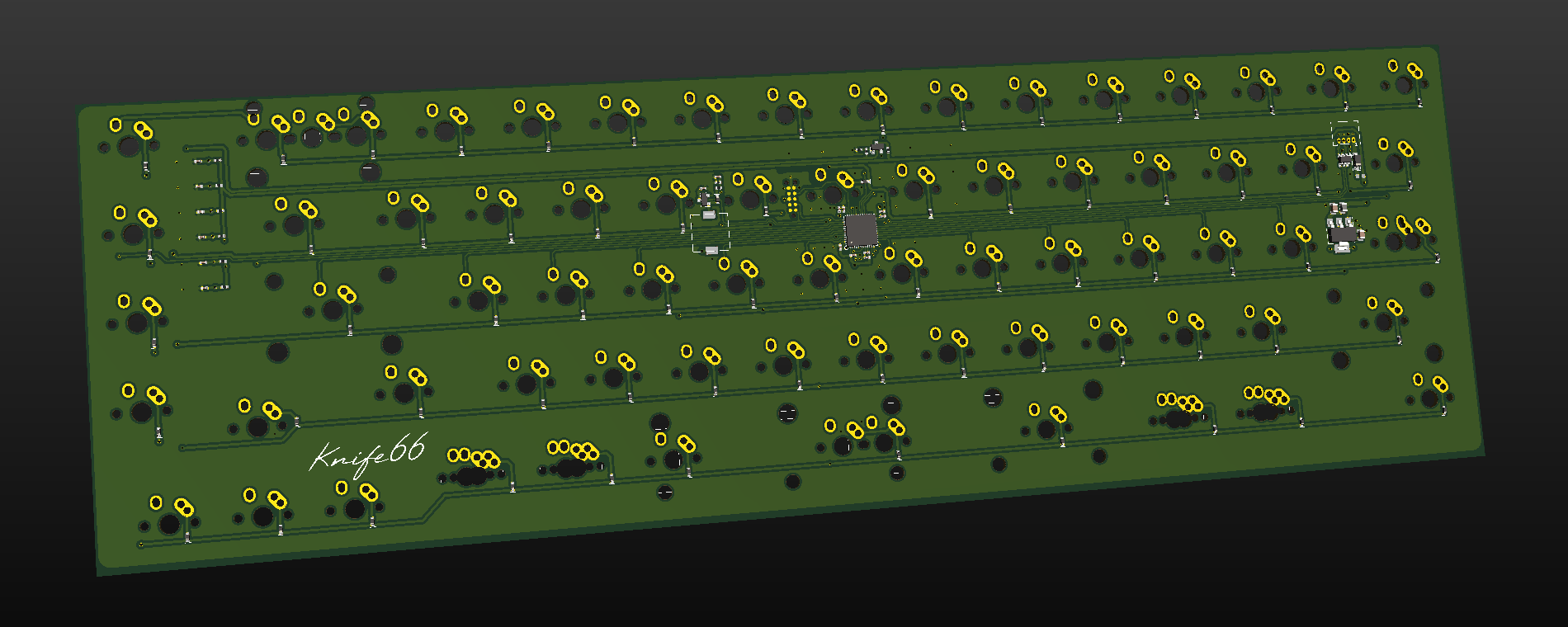Click the upper silver pad inside center dashed outline
Screen dimensions: 1568x627
click(x=708, y=215)
